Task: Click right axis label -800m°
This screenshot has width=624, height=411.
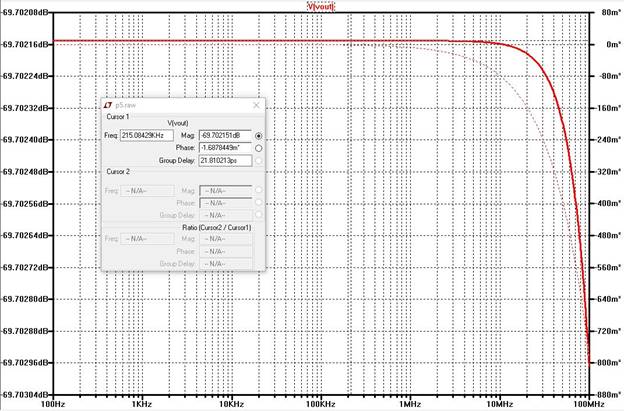Action: [x=609, y=362]
